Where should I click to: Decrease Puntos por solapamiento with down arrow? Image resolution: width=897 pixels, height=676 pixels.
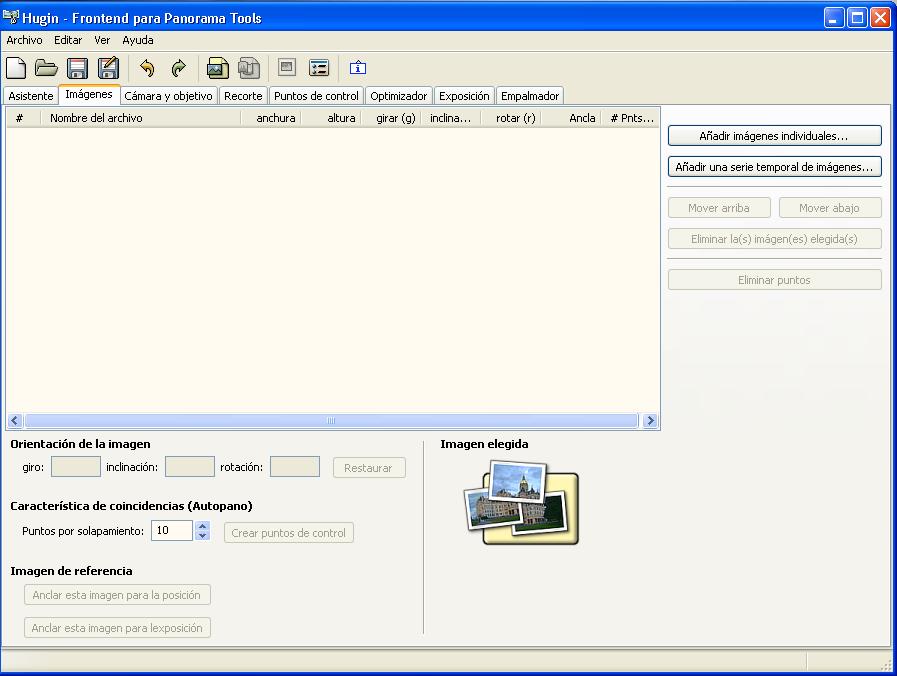point(203,536)
